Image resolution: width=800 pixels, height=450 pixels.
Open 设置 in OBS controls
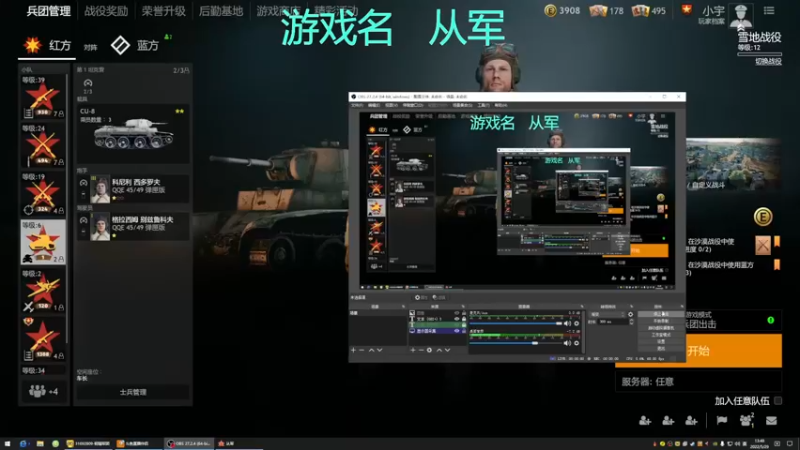(x=661, y=341)
